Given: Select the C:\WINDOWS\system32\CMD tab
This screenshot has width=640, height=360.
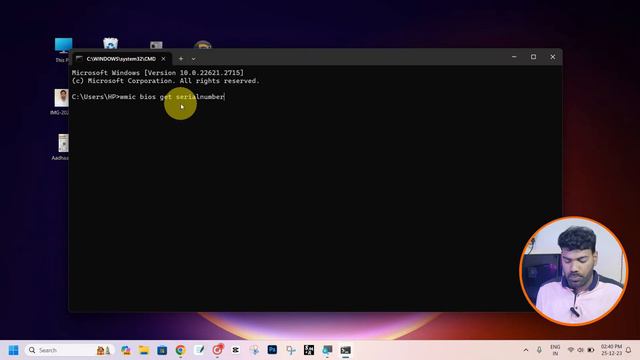Looking at the screenshot, I should click(x=121, y=59).
